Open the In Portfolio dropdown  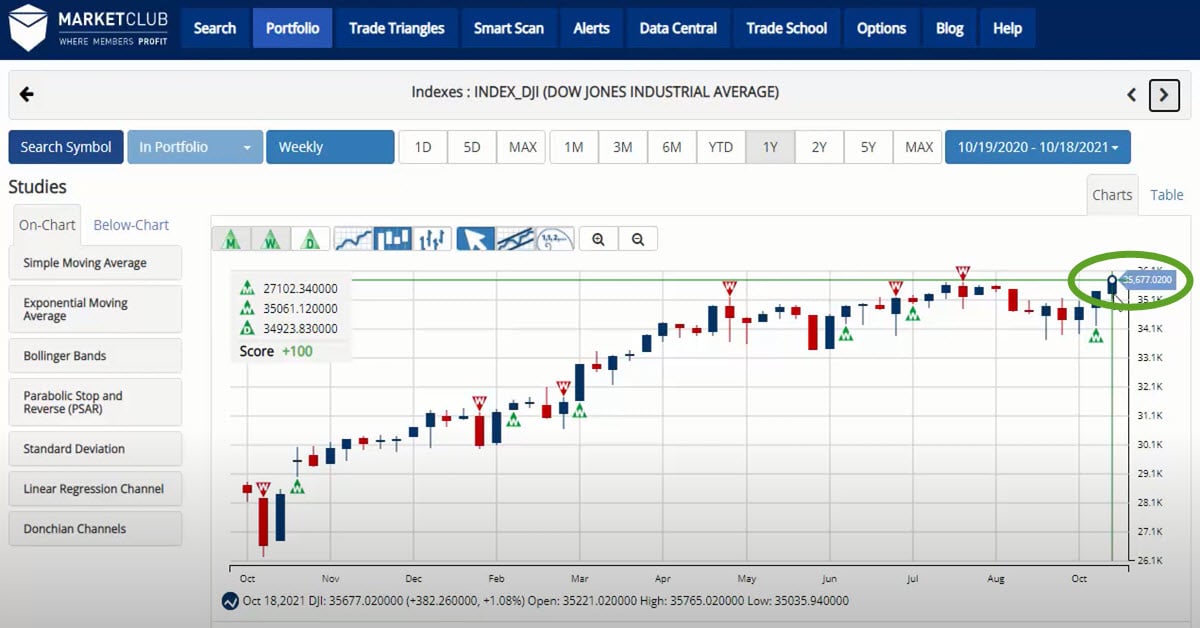point(194,146)
